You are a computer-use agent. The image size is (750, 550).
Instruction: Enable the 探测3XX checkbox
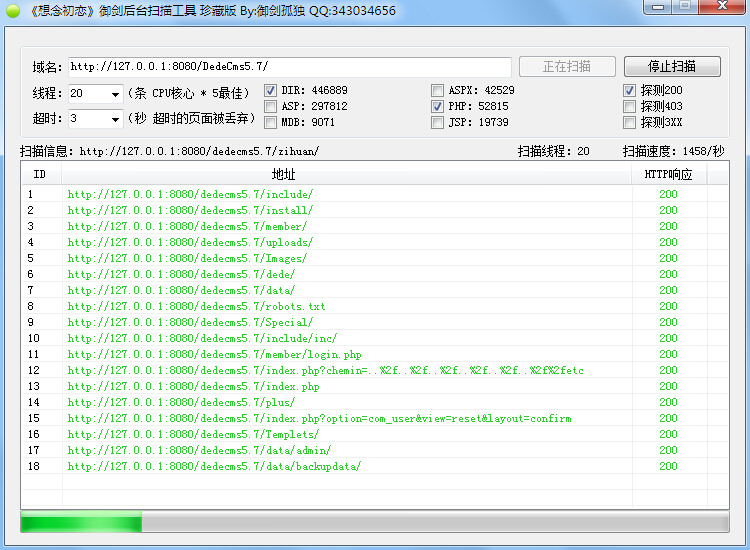click(x=630, y=123)
